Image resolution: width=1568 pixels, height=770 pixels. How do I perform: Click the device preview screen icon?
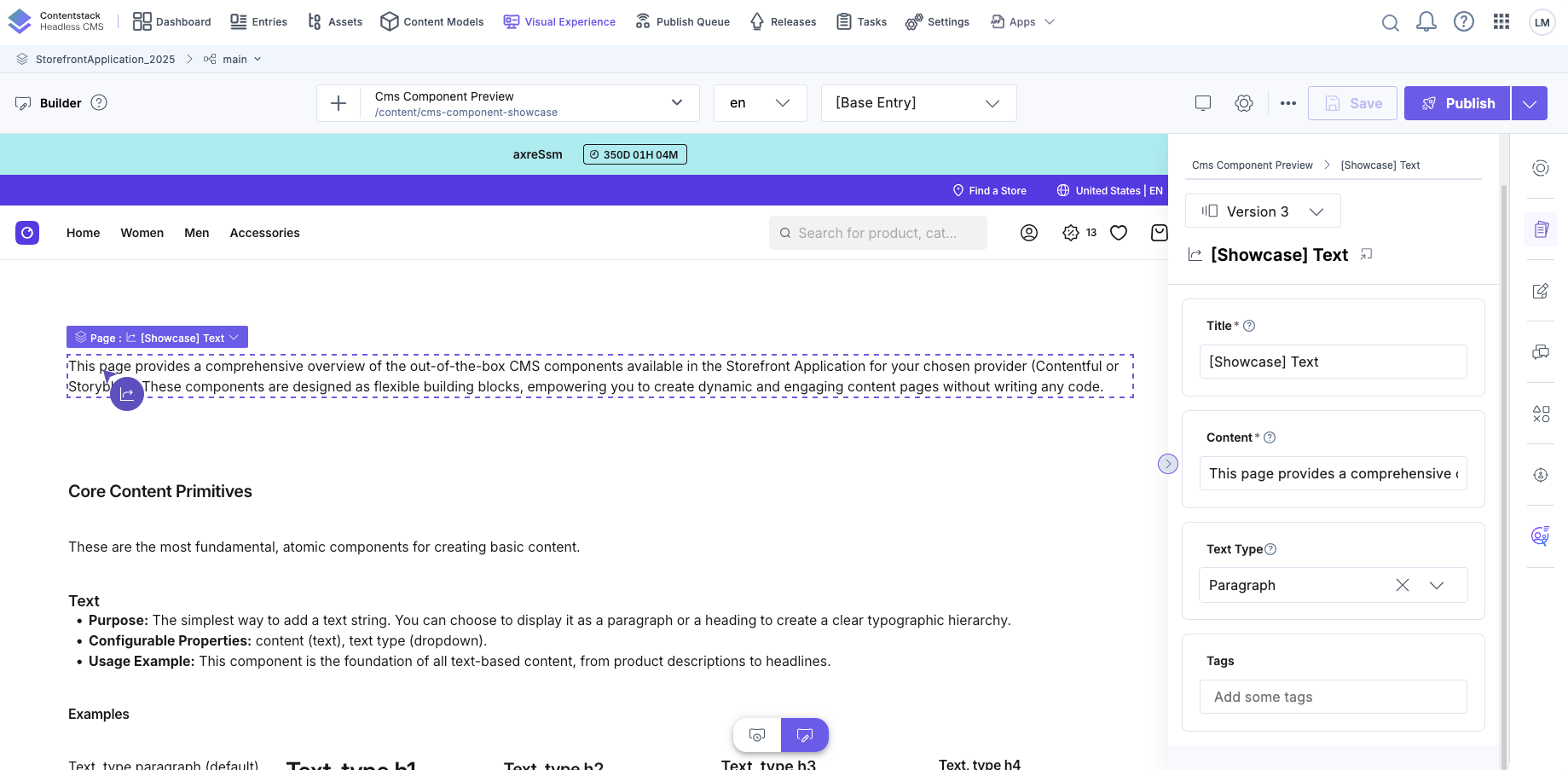tap(1202, 103)
